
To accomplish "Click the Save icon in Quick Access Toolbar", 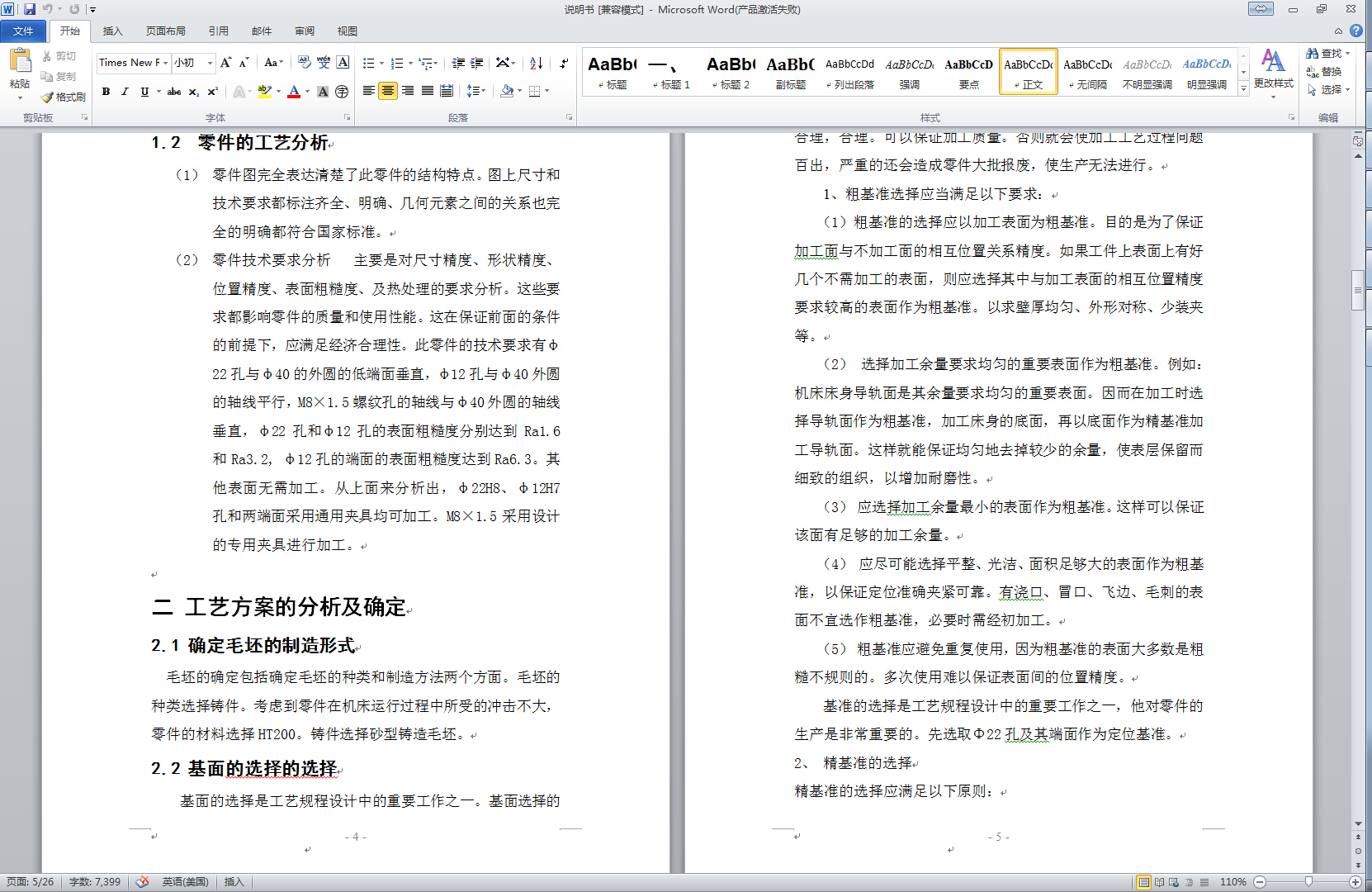I will point(30,9).
